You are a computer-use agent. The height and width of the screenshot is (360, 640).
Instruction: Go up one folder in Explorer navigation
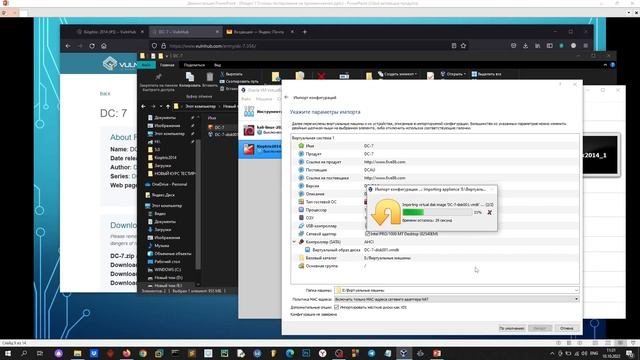pos(168,106)
